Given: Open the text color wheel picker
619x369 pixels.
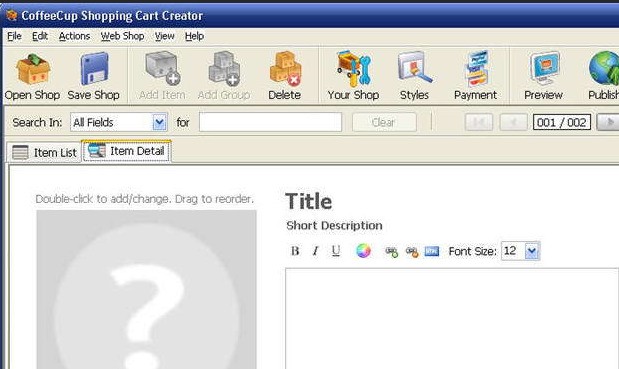Looking at the screenshot, I should point(364,251).
